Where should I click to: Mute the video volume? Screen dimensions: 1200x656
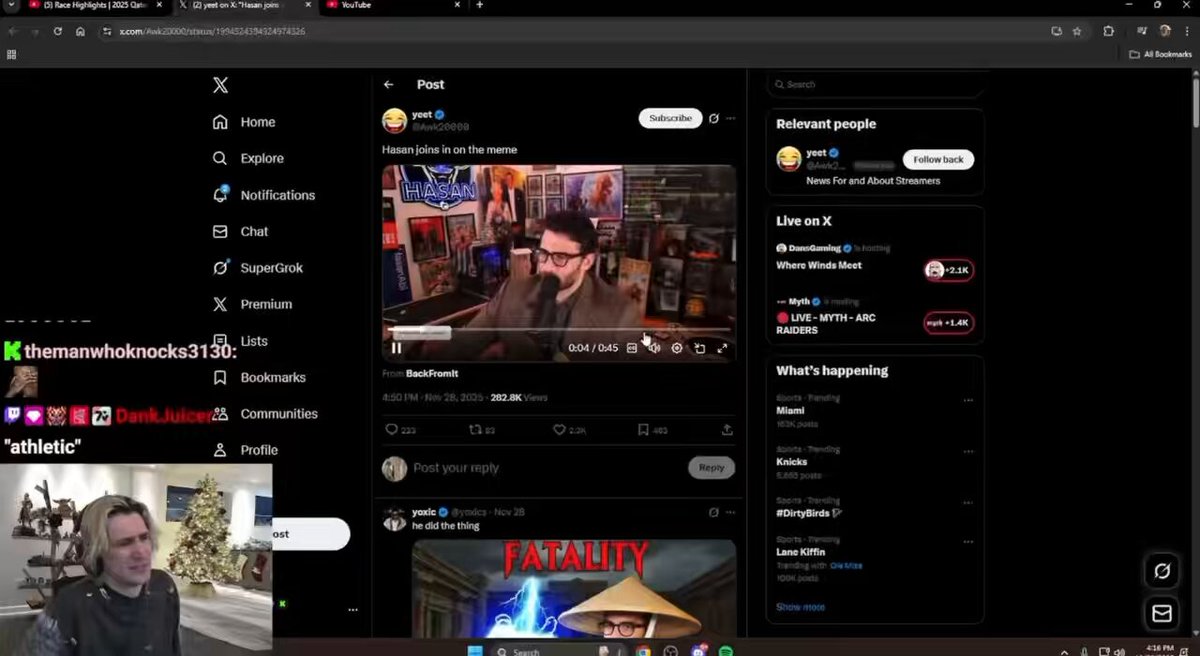coord(654,348)
